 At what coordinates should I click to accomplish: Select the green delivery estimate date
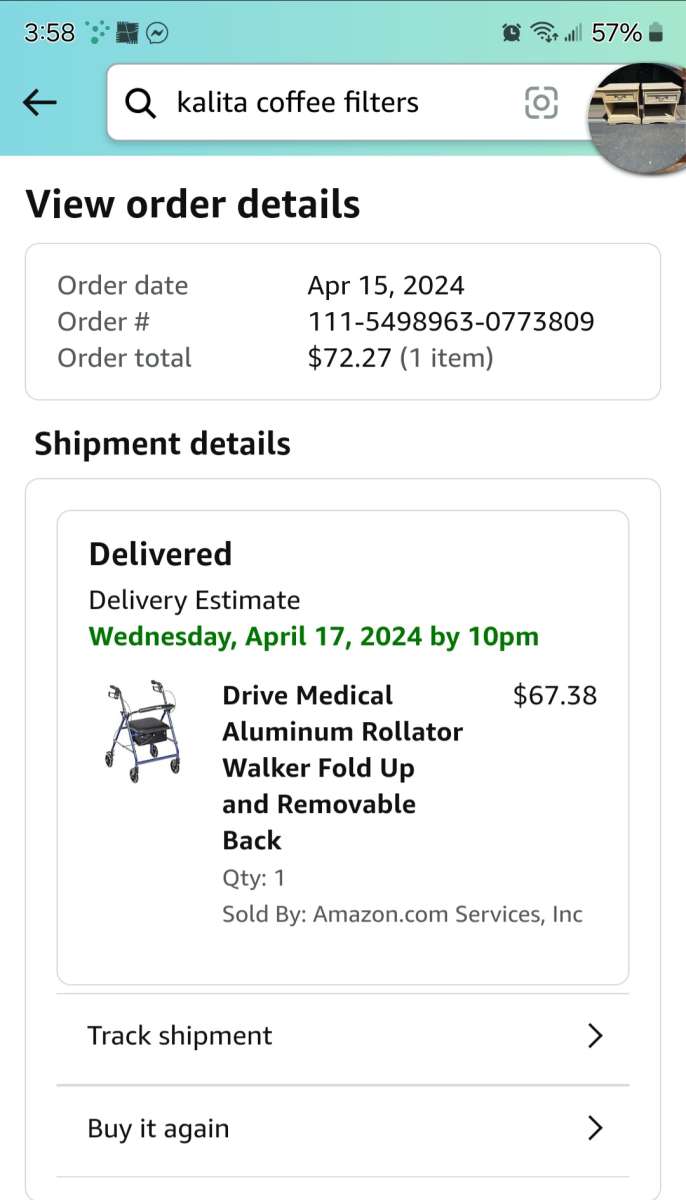313,636
